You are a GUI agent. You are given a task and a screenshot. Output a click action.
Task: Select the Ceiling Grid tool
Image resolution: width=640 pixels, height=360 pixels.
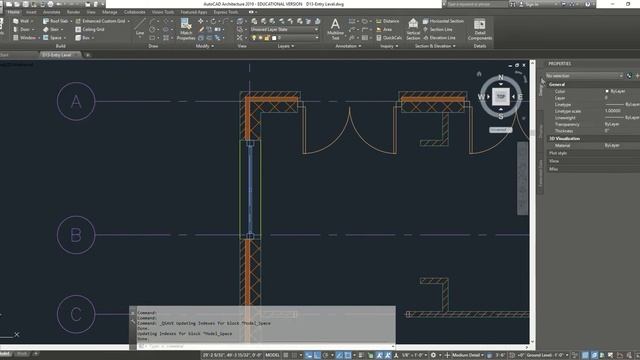coord(90,29)
